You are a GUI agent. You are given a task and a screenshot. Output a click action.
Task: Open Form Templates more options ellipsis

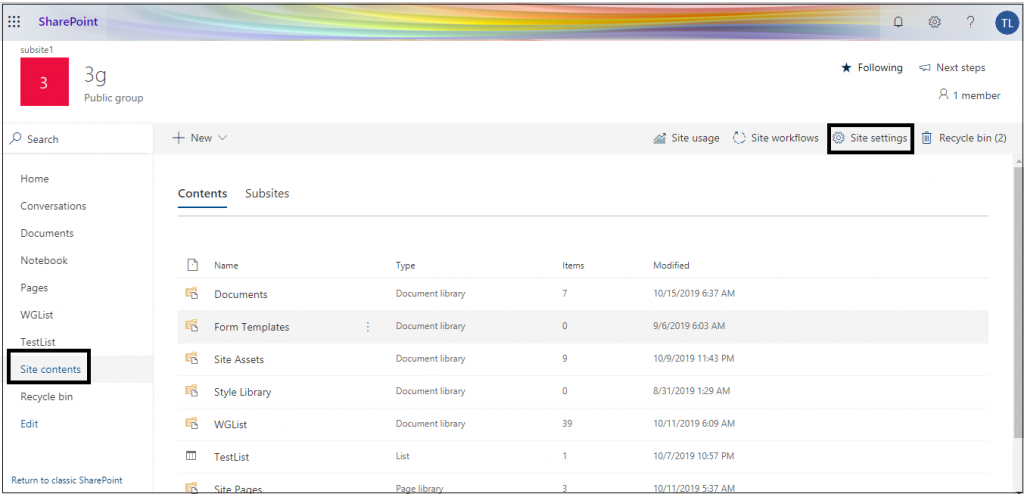(x=368, y=326)
